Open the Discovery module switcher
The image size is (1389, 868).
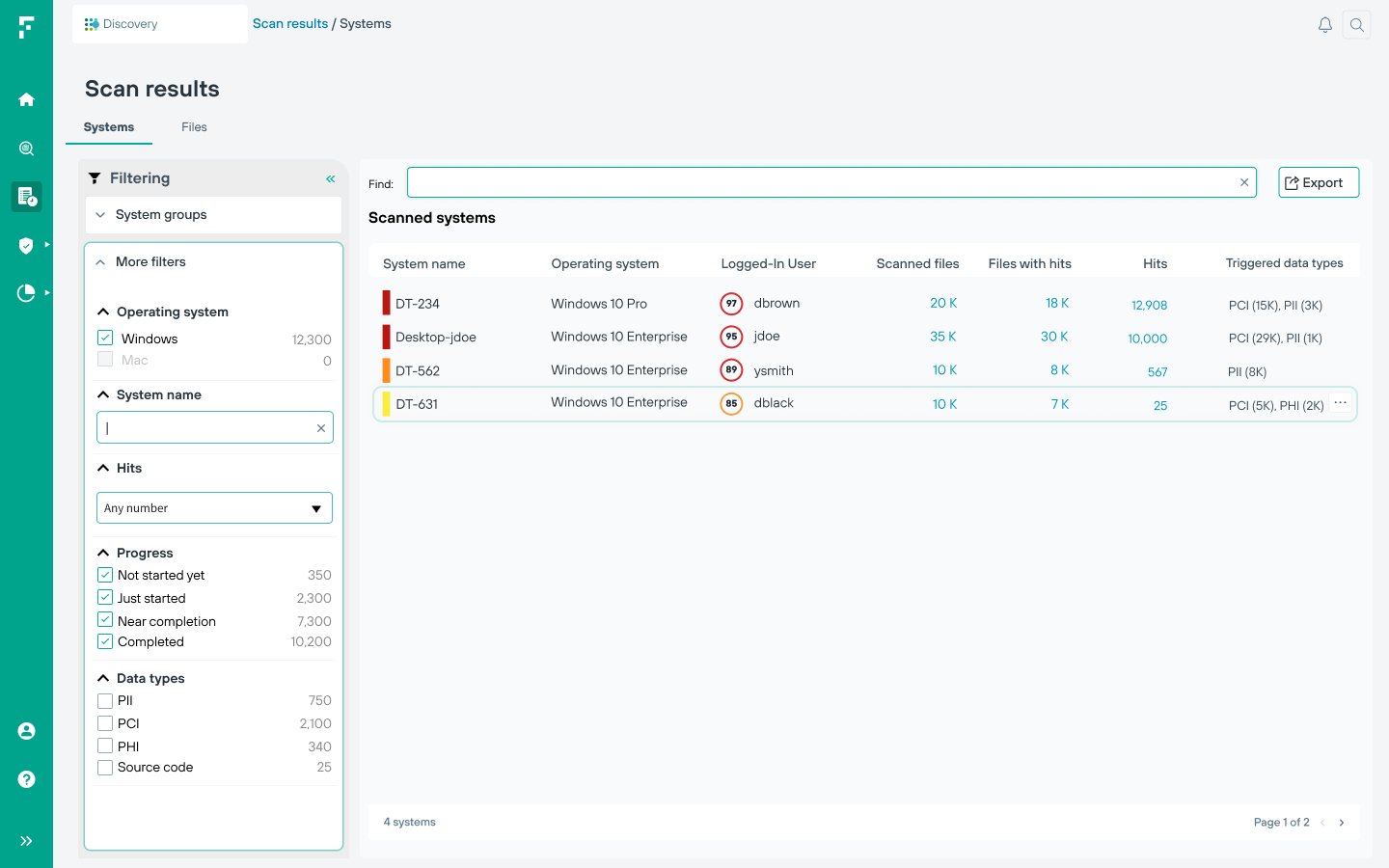tap(160, 24)
